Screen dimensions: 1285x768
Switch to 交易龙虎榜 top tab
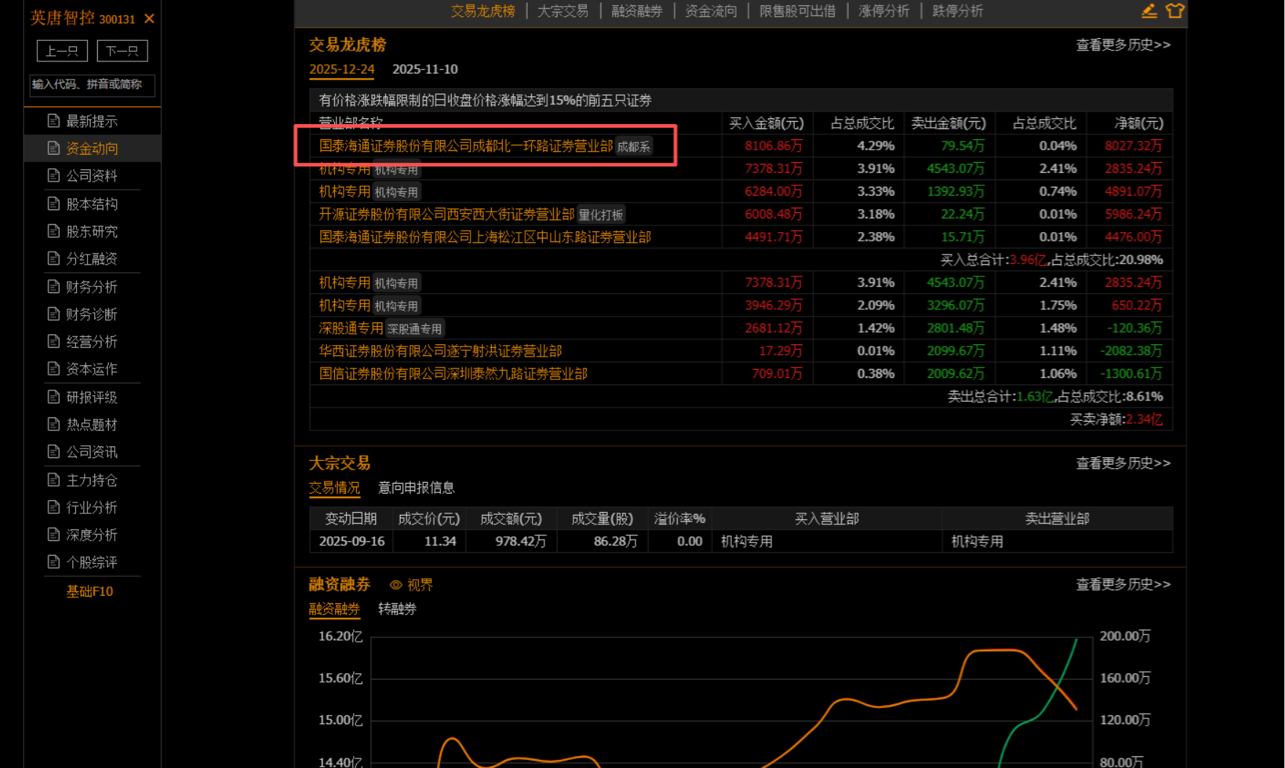[x=483, y=11]
